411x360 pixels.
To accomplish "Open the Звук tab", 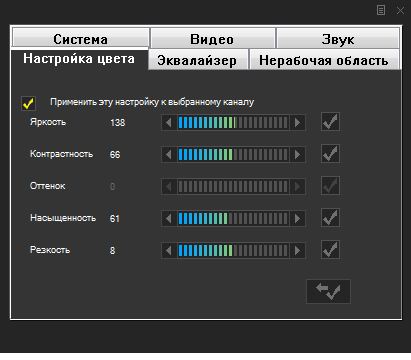I will click(338, 38).
